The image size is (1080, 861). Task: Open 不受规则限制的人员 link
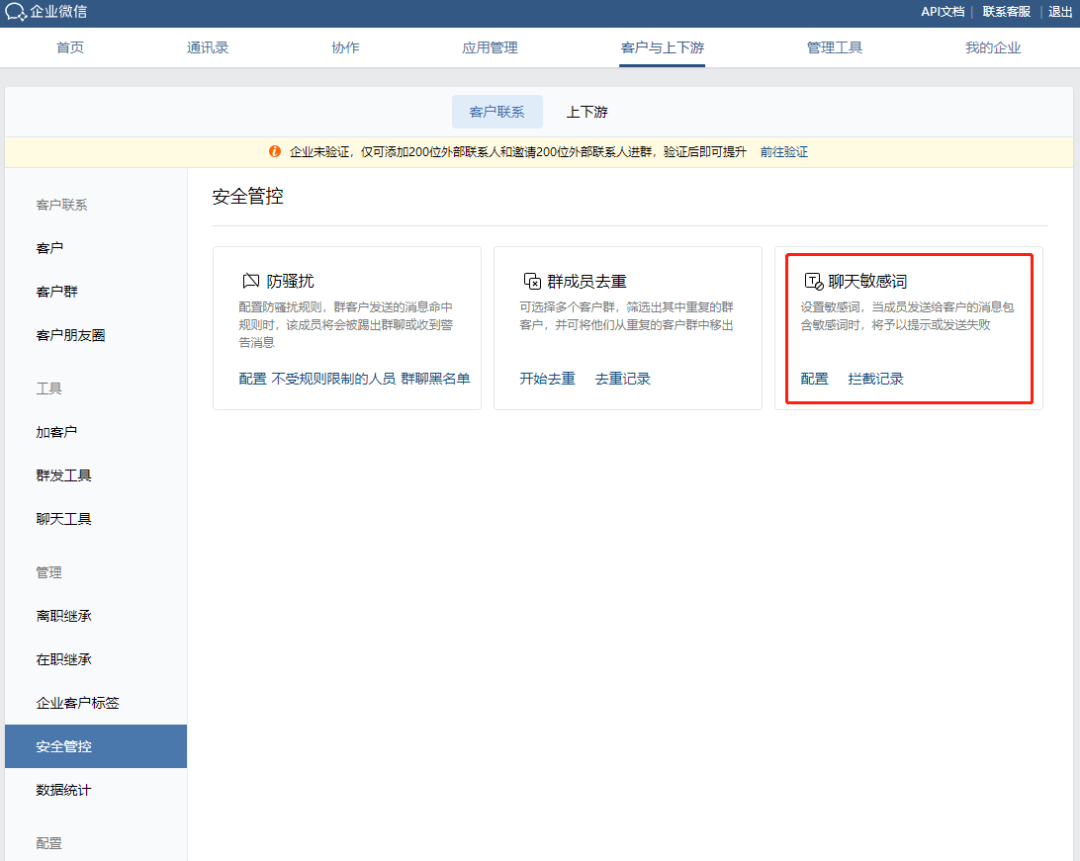click(333, 378)
